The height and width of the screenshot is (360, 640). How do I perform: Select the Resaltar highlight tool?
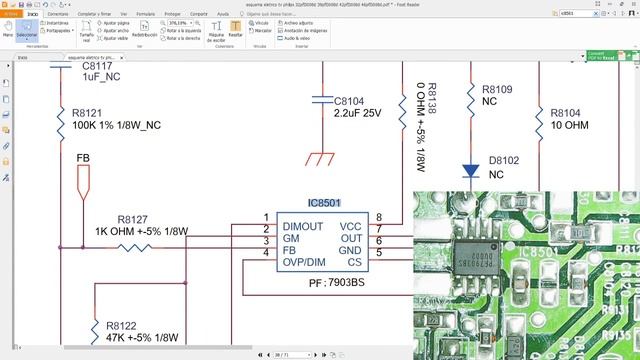236,29
